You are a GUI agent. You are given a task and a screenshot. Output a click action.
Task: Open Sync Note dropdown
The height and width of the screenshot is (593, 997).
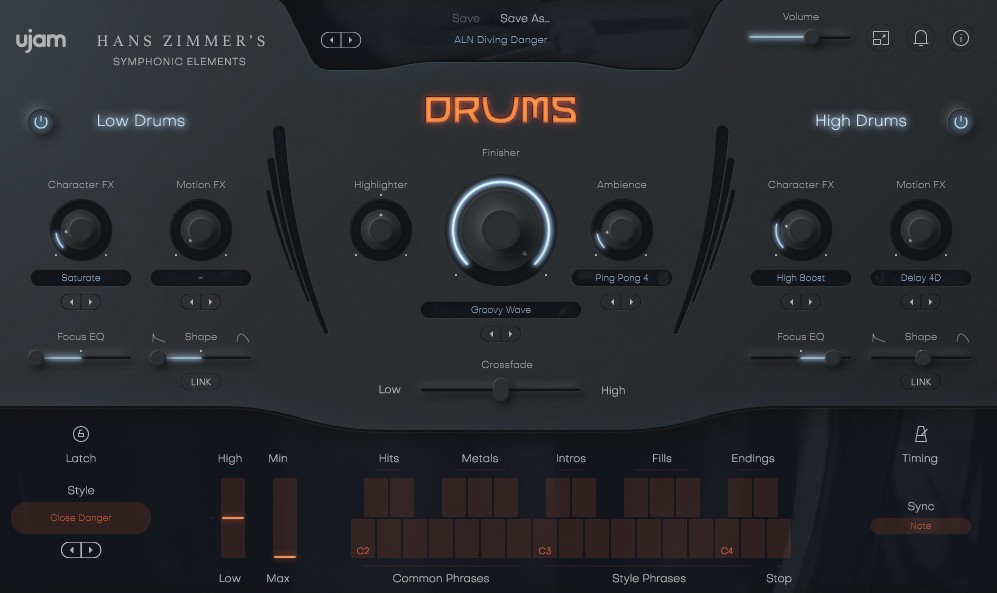921,526
